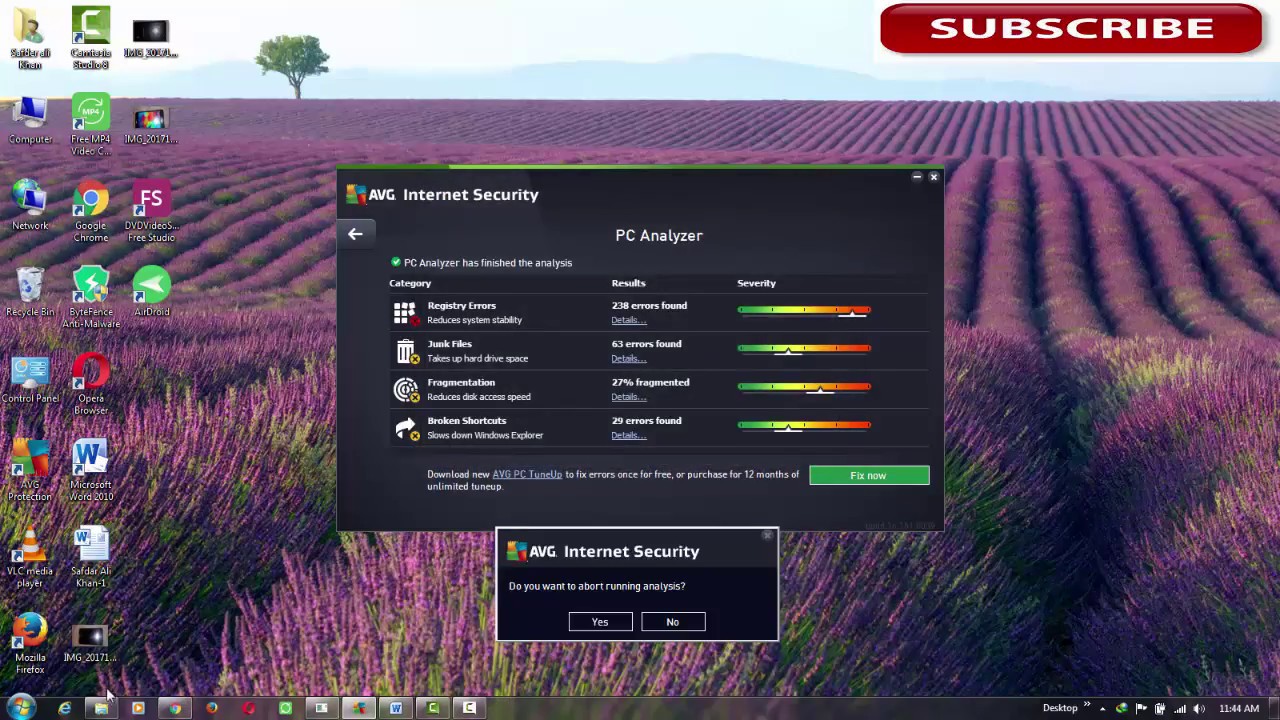
Task: Open Details for Broken Shortcuts
Action: [x=629, y=435]
